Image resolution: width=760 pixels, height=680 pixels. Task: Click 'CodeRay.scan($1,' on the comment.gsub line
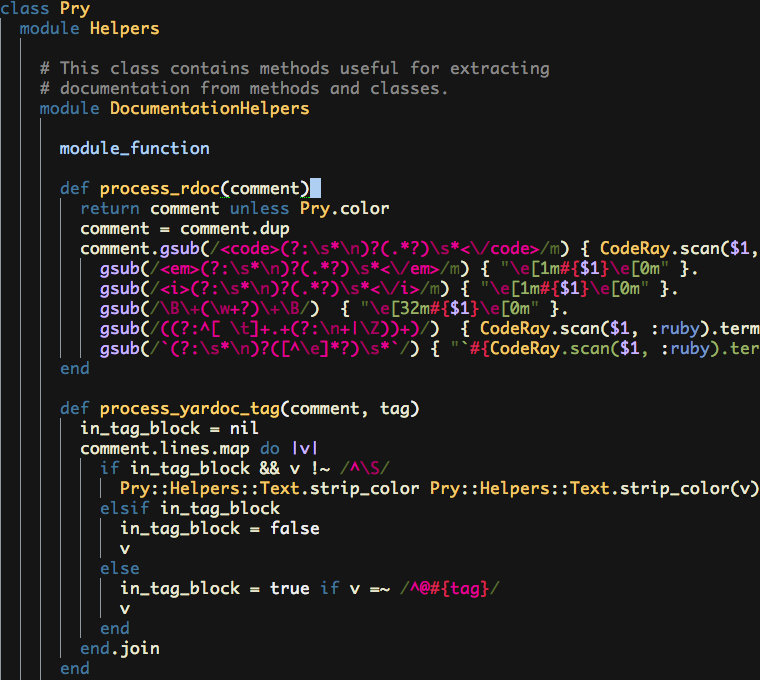[x=679, y=249]
